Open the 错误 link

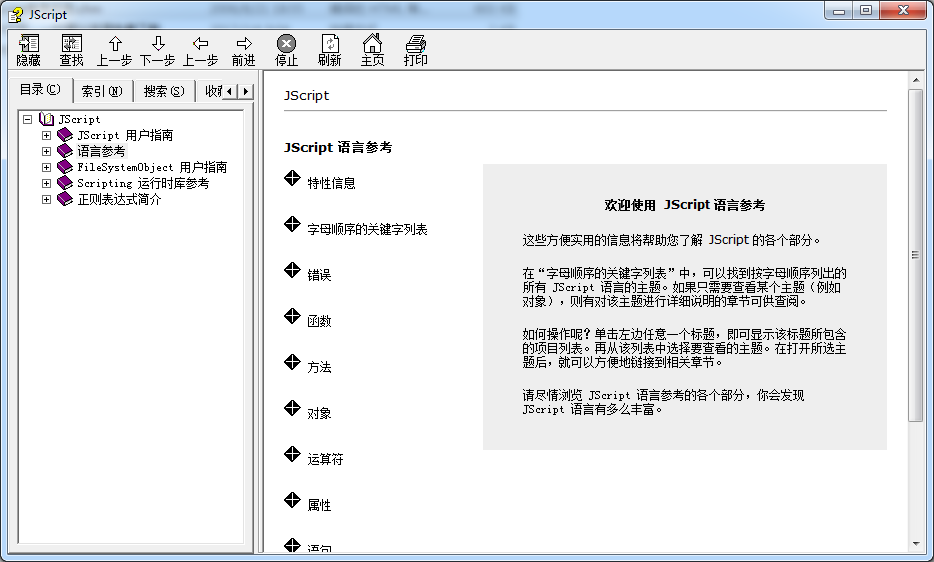[319, 275]
